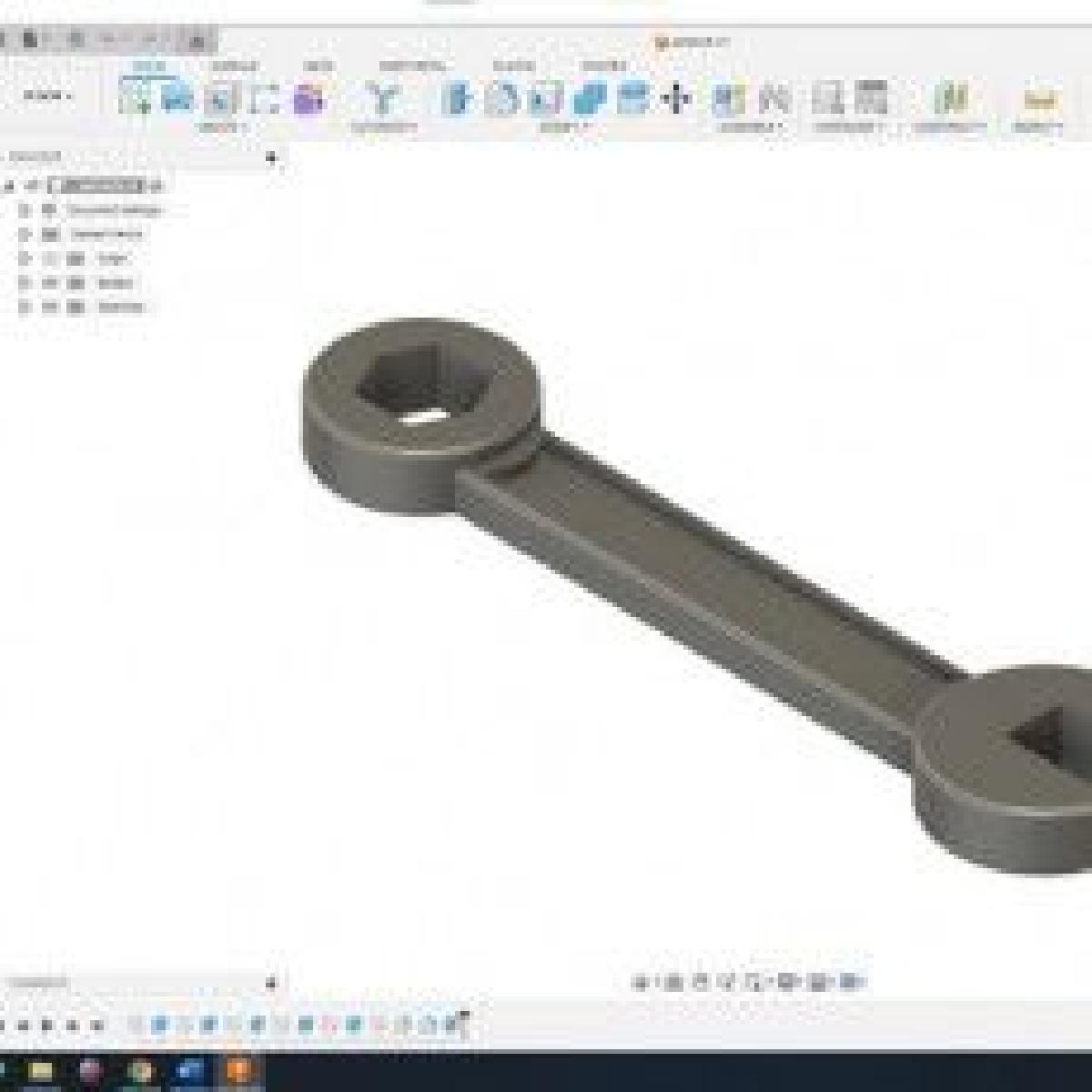1092x1092 pixels.
Task: Jump to the end of the timeline
Action: (x=96, y=1026)
